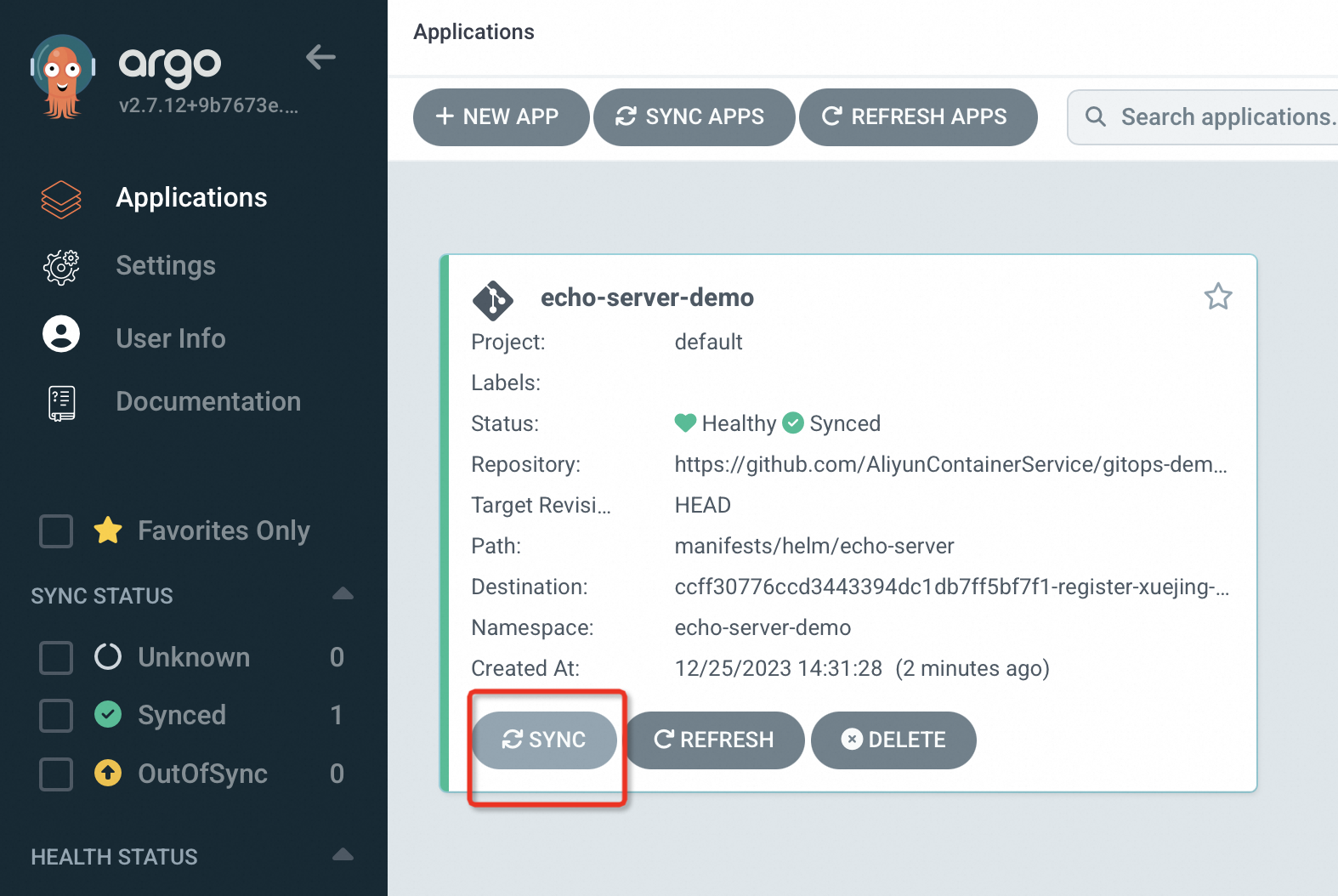Click the Applications layers icon
Screen dimensions: 1338x896
click(x=61, y=199)
